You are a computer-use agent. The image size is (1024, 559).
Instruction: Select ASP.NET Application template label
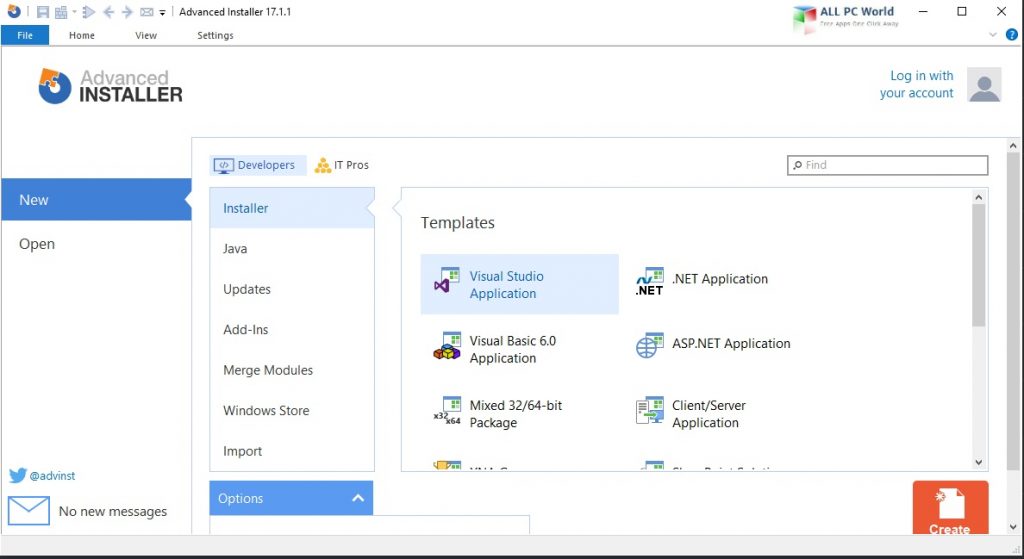tap(731, 343)
